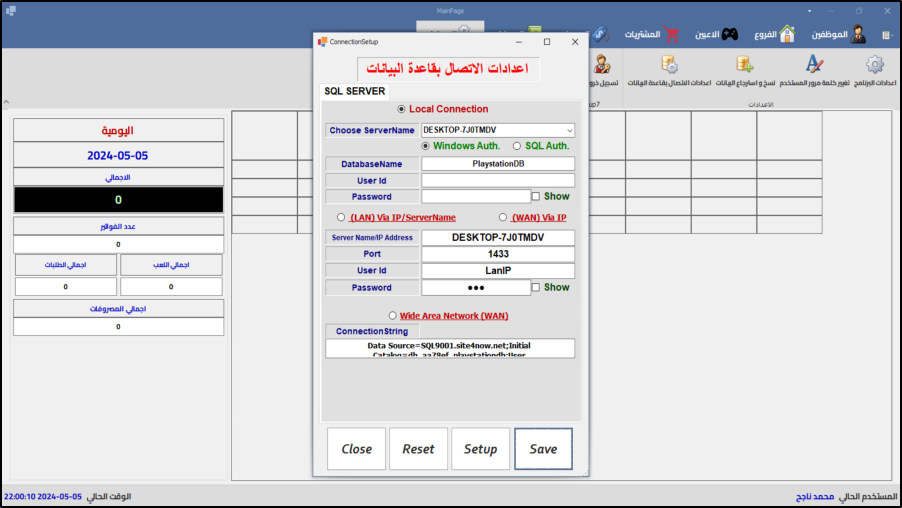The height and width of the screenshot is (508, 902).
Task: Click the Setup button
Action: coord(480,449)
